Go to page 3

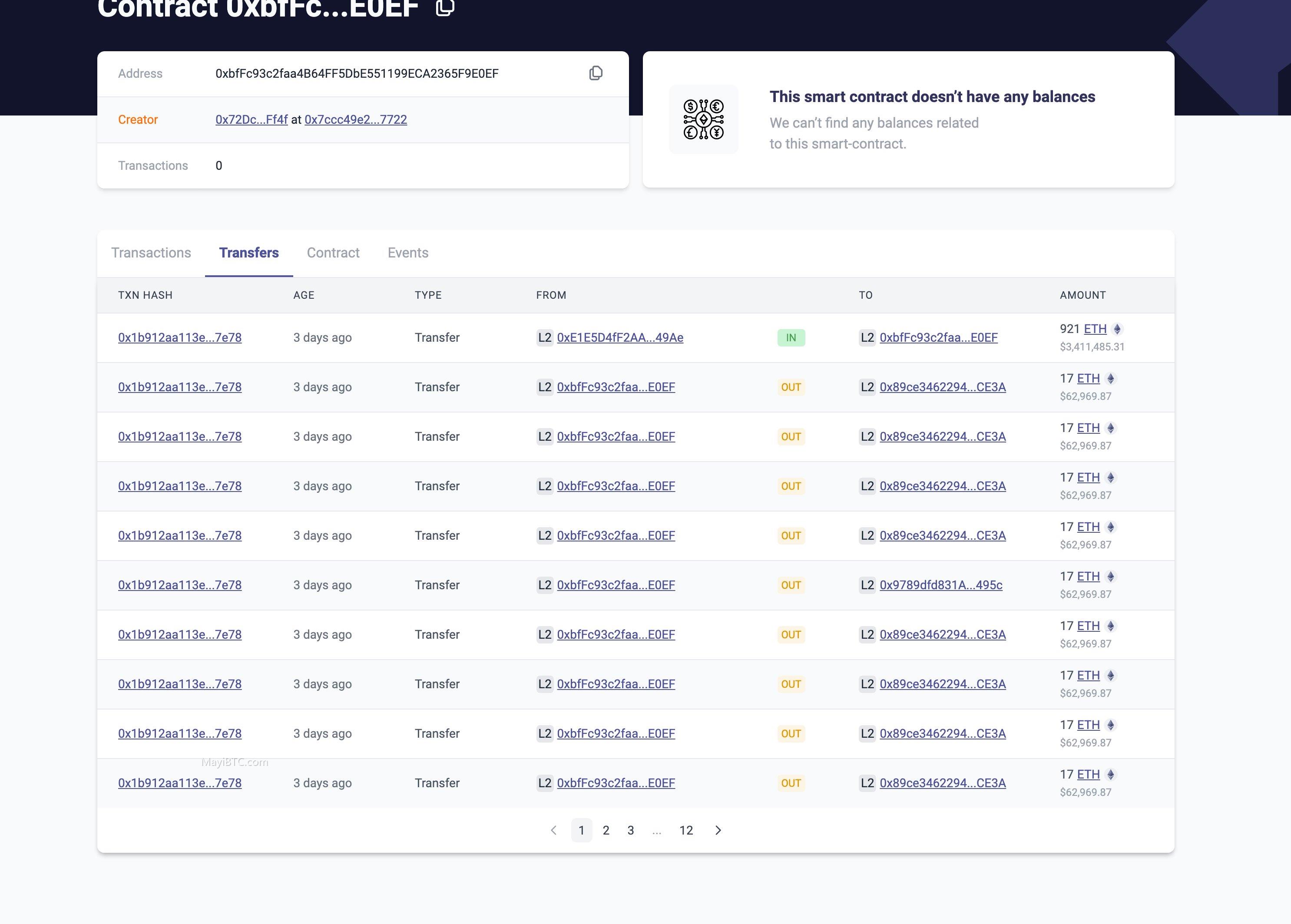pyautogui.click(x=630, y=830)
